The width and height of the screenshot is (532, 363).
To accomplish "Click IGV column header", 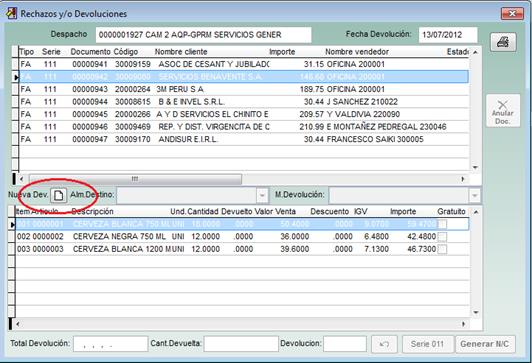I will coord(361,212).
